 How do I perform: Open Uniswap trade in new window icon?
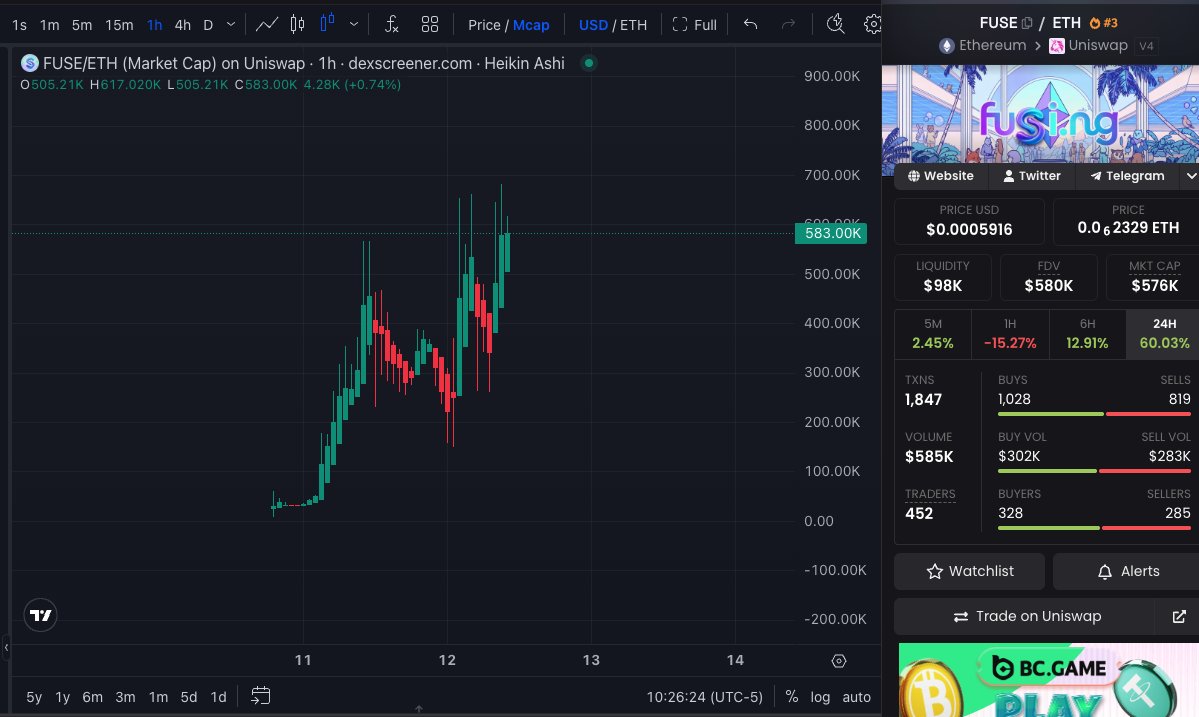point(1178,616)
